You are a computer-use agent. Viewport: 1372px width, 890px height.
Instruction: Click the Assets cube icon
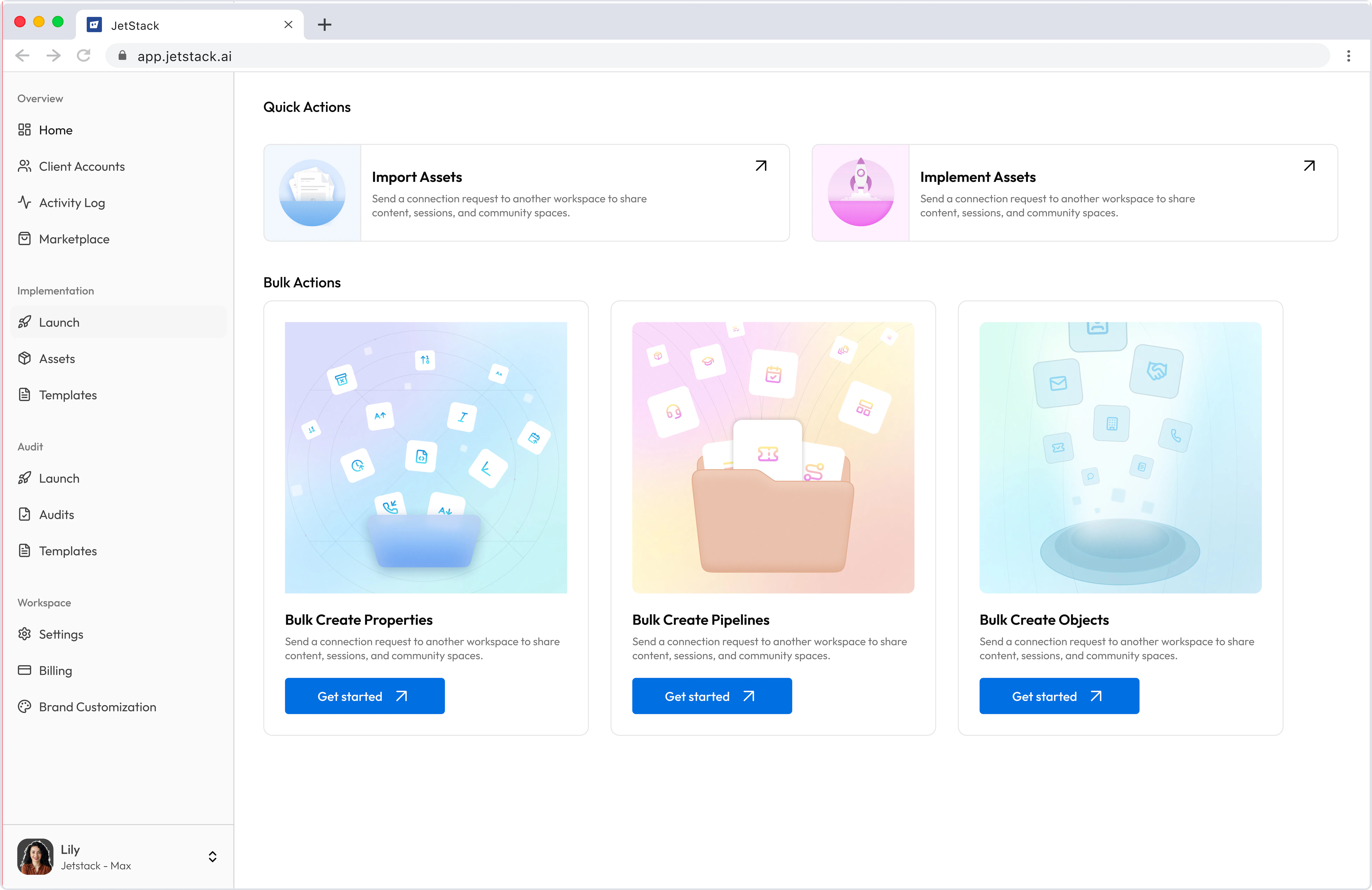point(24,358)
